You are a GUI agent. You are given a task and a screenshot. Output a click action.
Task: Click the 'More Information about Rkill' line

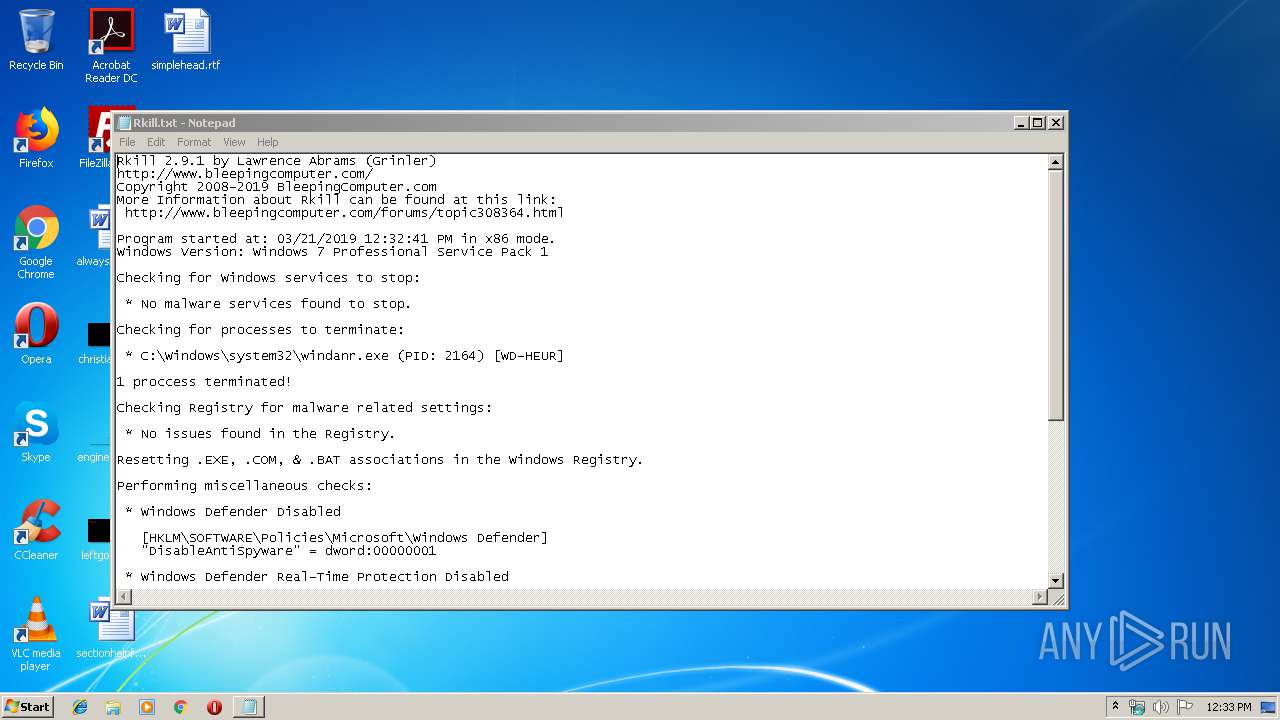[x=336, y=200]
